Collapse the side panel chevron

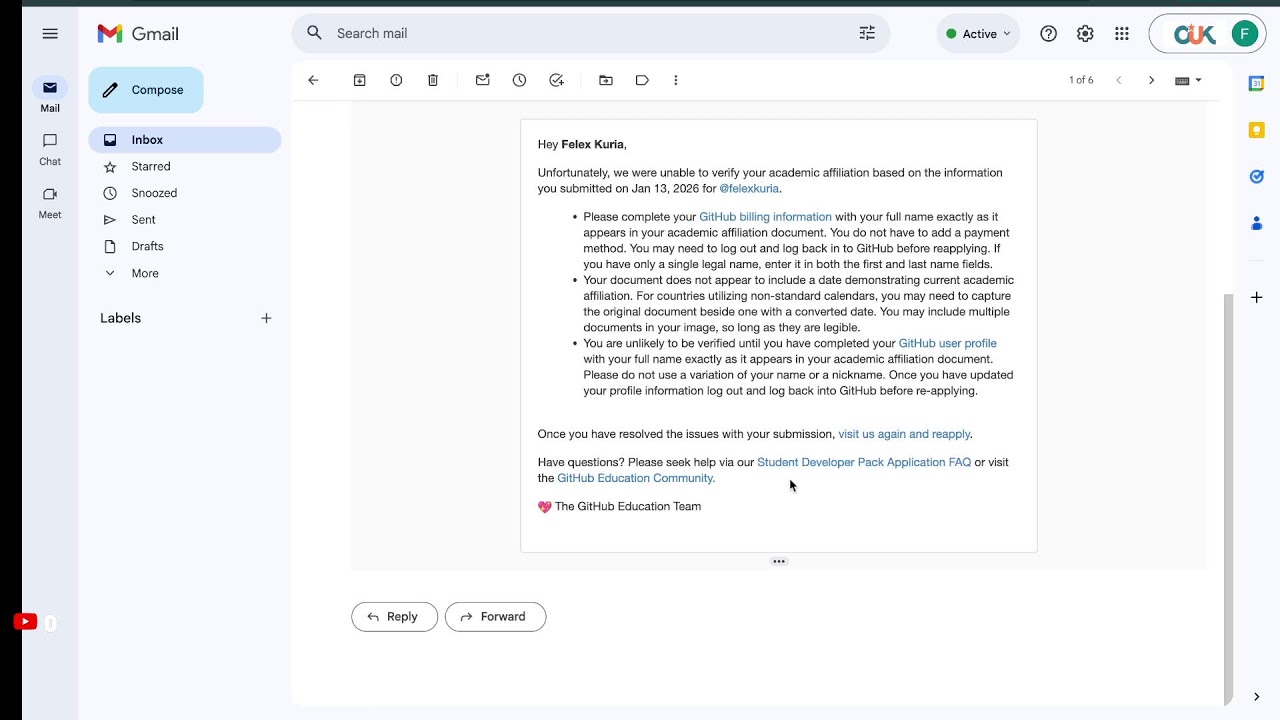pos(1257,697)
